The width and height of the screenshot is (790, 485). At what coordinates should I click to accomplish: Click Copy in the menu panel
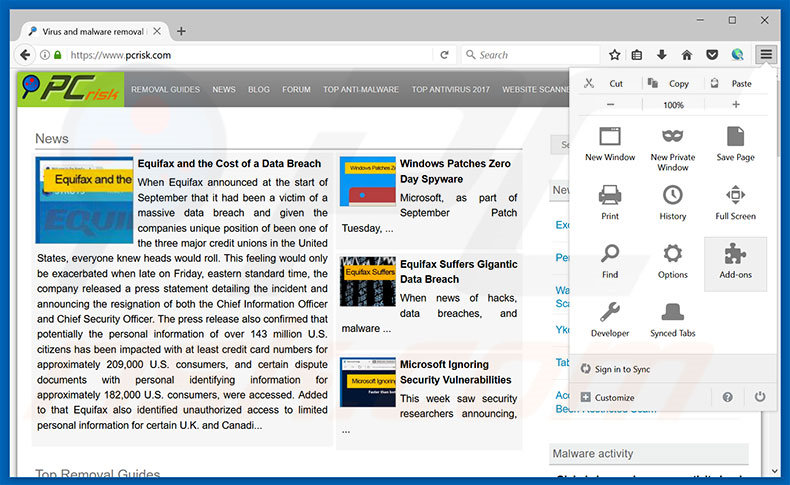[x=668, y=84]
